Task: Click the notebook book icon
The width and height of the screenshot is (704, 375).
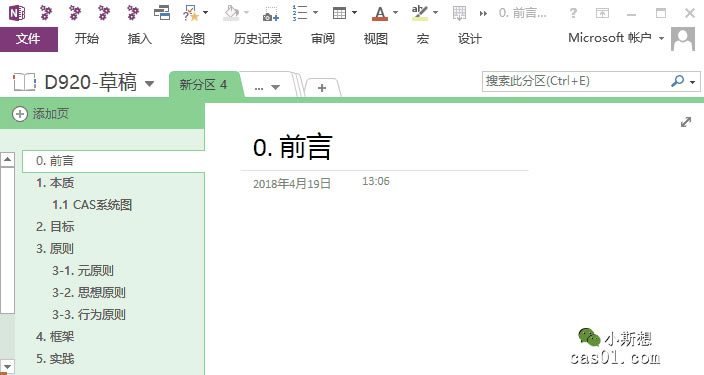Action: coord(24,83)
